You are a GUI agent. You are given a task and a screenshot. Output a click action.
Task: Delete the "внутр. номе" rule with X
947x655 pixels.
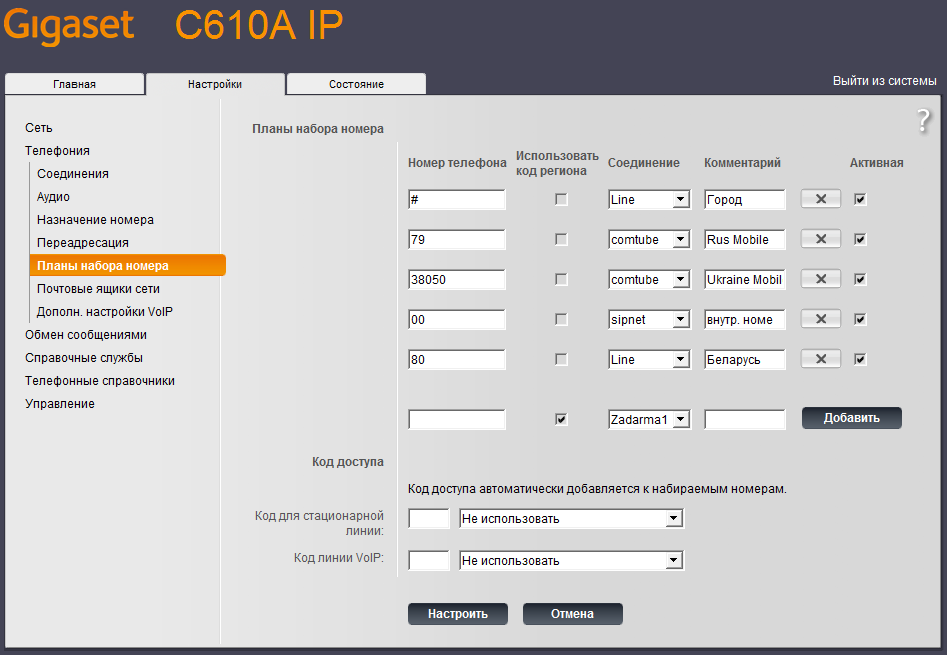pyautogui.click(x=820, y=319)
